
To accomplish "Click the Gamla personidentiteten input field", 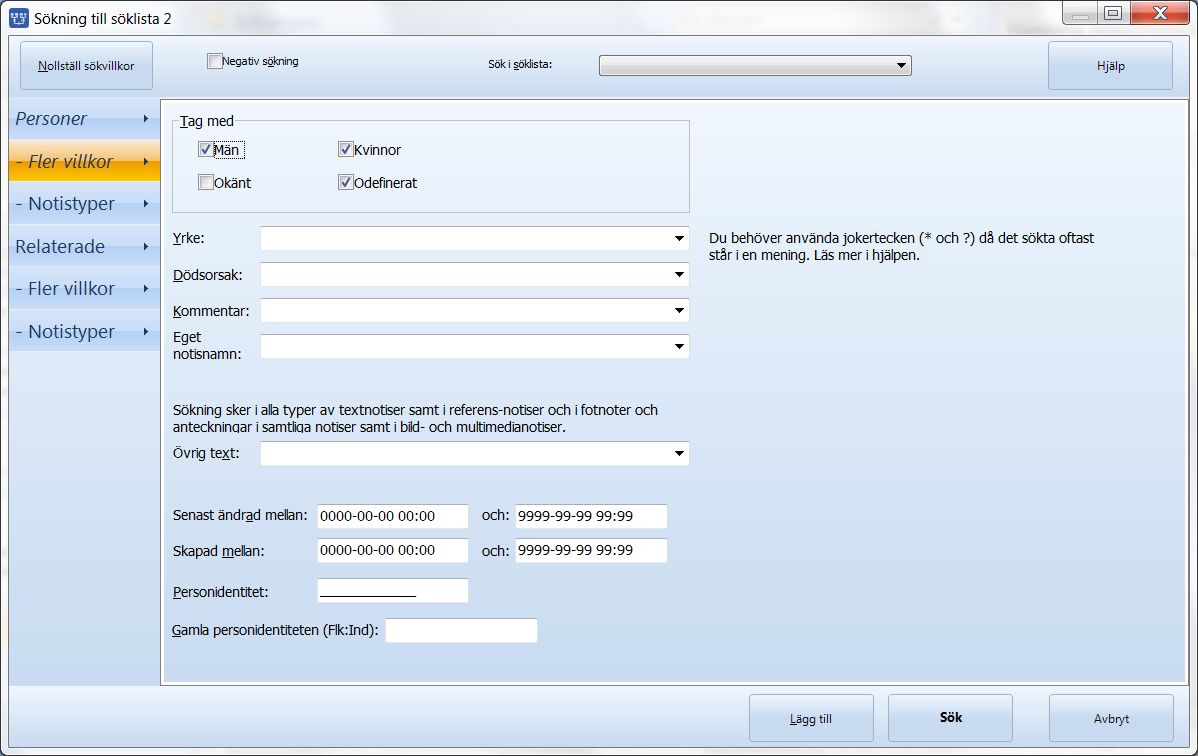I will 461,631.
